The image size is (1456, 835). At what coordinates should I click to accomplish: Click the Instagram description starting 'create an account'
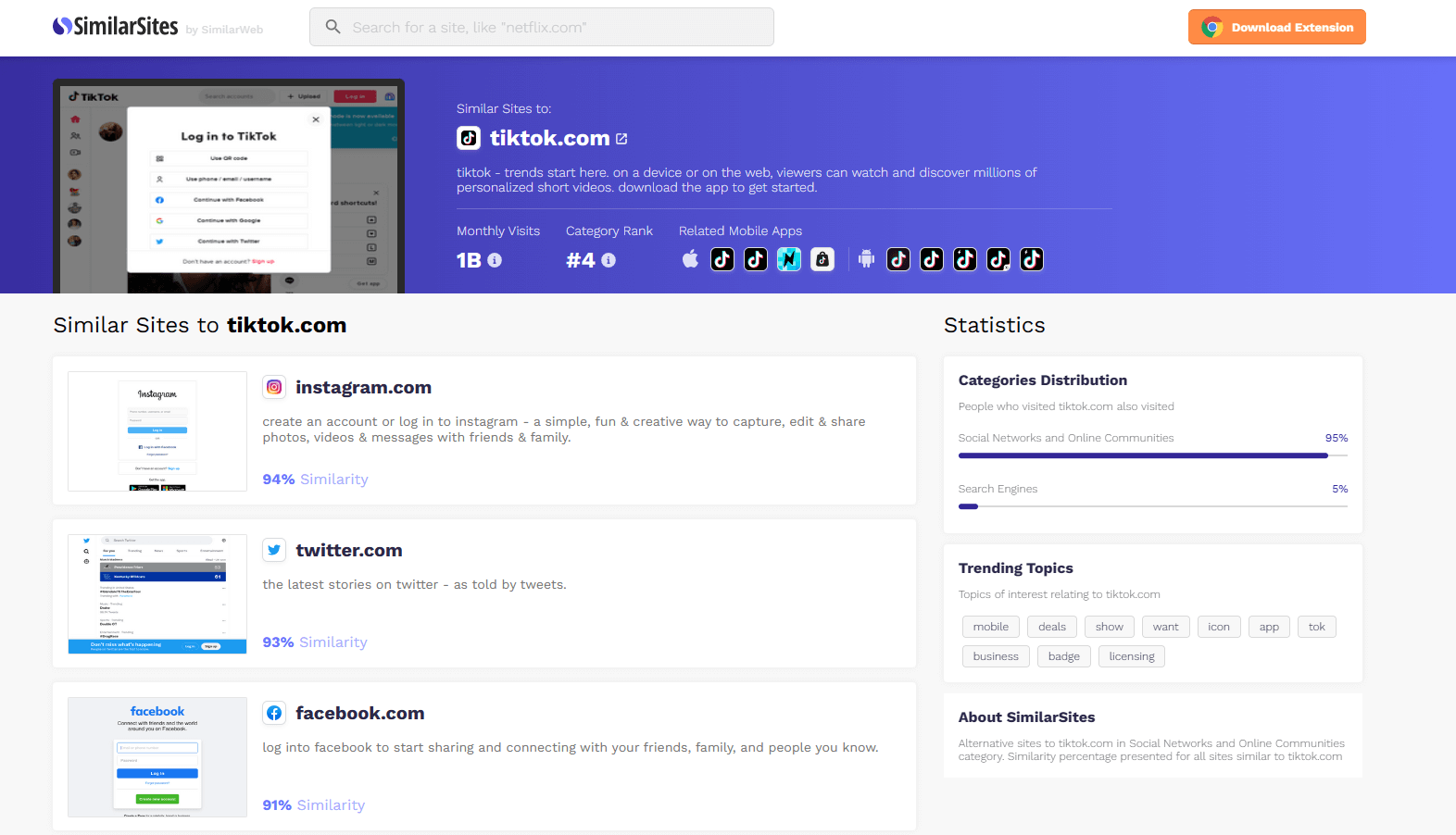click(x=564, y=430)
